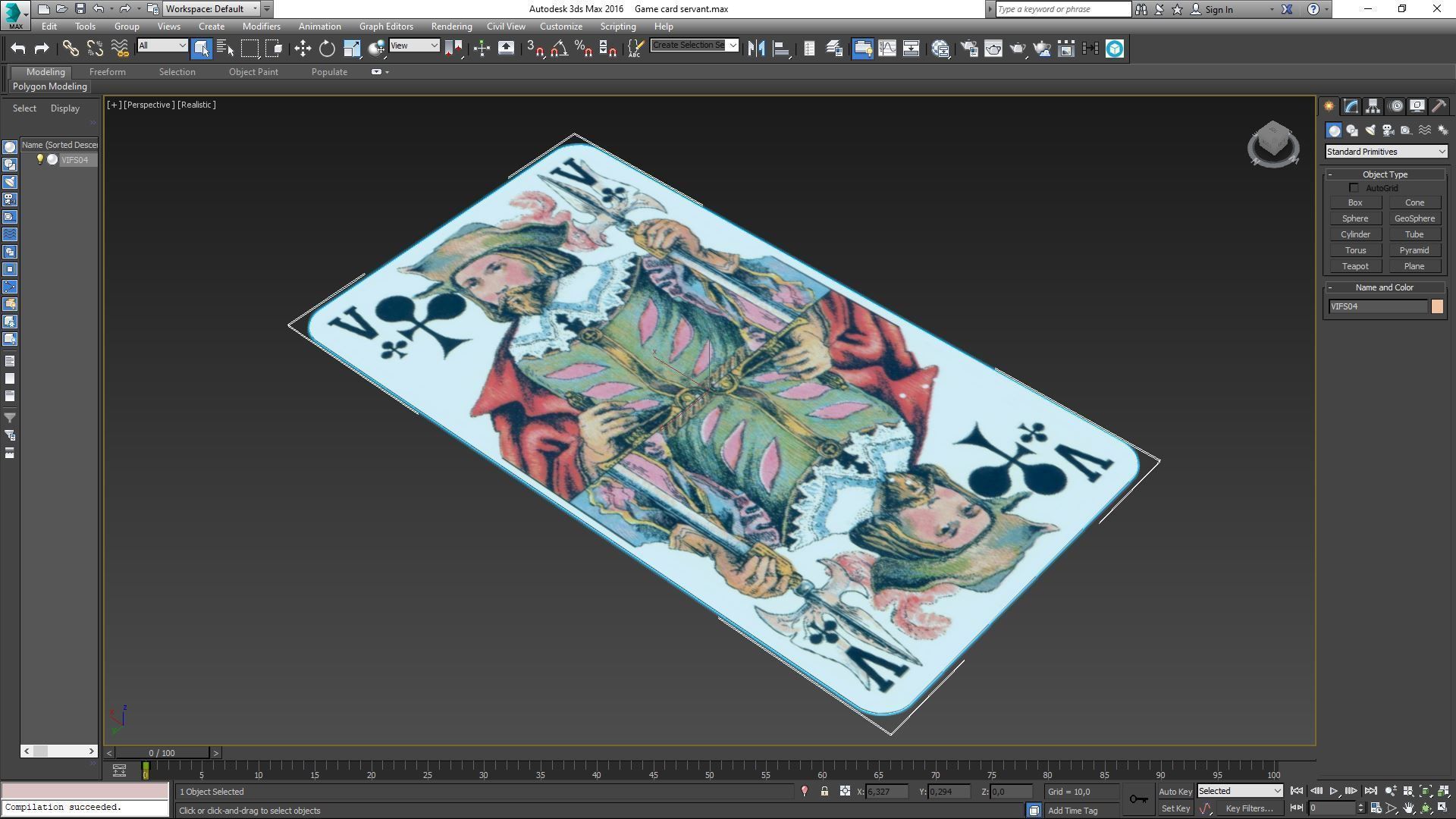Open the Modifiers menu
This screenshot has height=819, width=1456.
click(x=261, y=27)
